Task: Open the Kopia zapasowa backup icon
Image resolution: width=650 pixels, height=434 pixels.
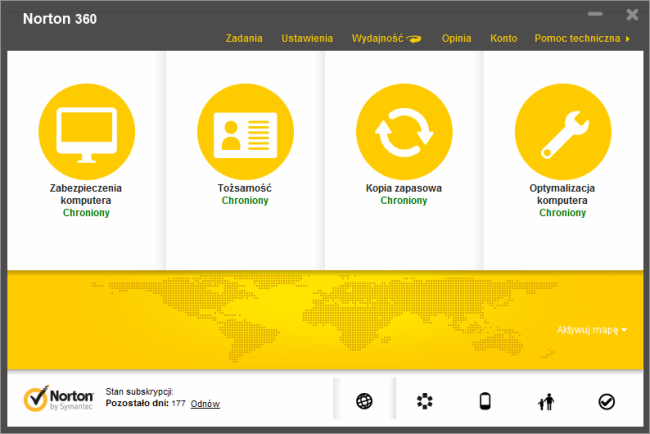Action: (404, 132)
